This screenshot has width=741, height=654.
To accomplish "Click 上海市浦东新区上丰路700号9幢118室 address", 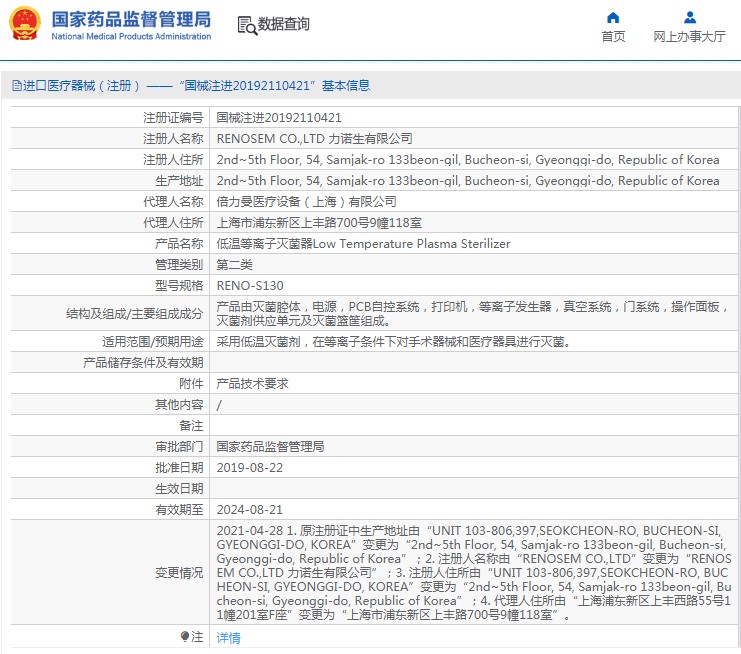I will tap(319, 223).
